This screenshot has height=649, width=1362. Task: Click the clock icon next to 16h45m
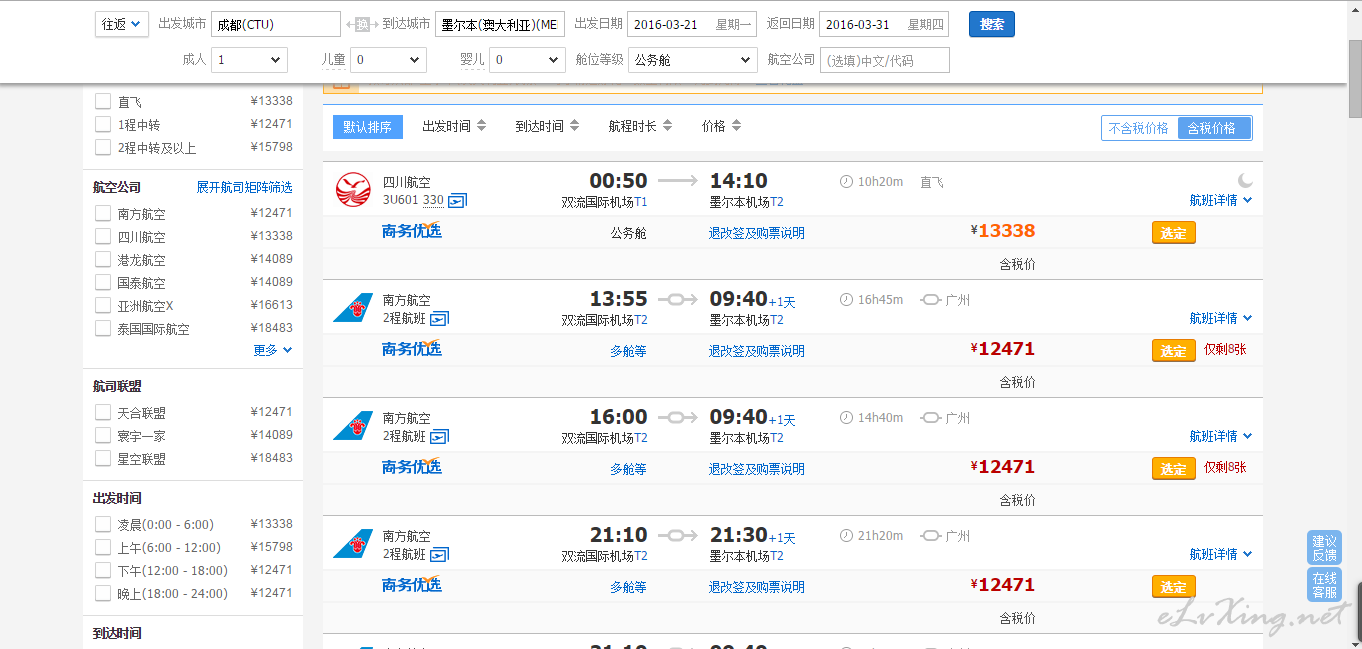point(847,300)
